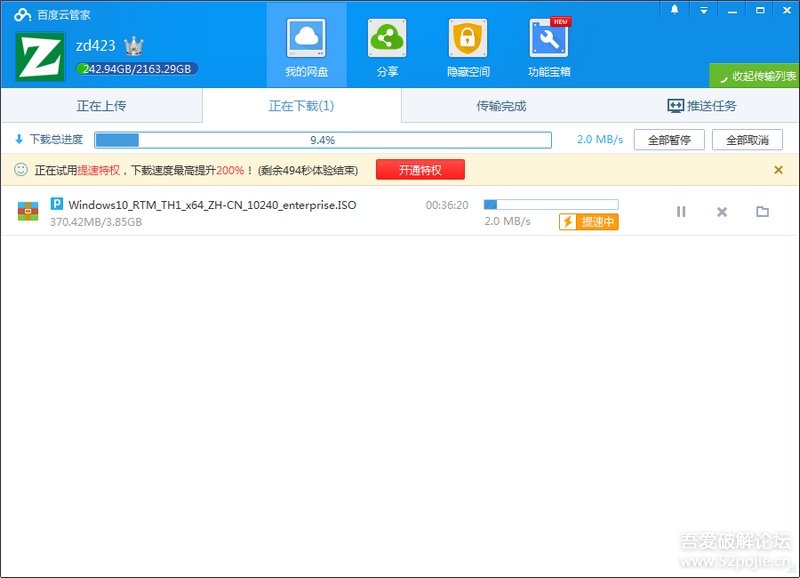Click the 全部取消 button
The image size is (800, 578).
[747, 140]
